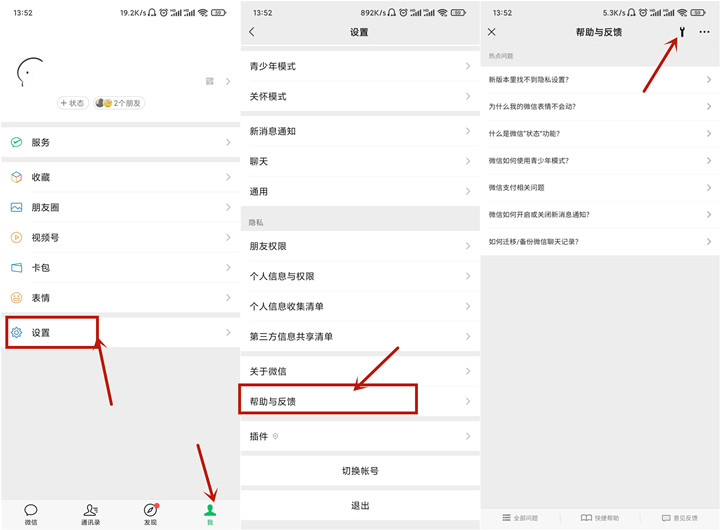720x530 pixels.
Task: Expand chevron on 服务 row
Action: tap(228, 142)
